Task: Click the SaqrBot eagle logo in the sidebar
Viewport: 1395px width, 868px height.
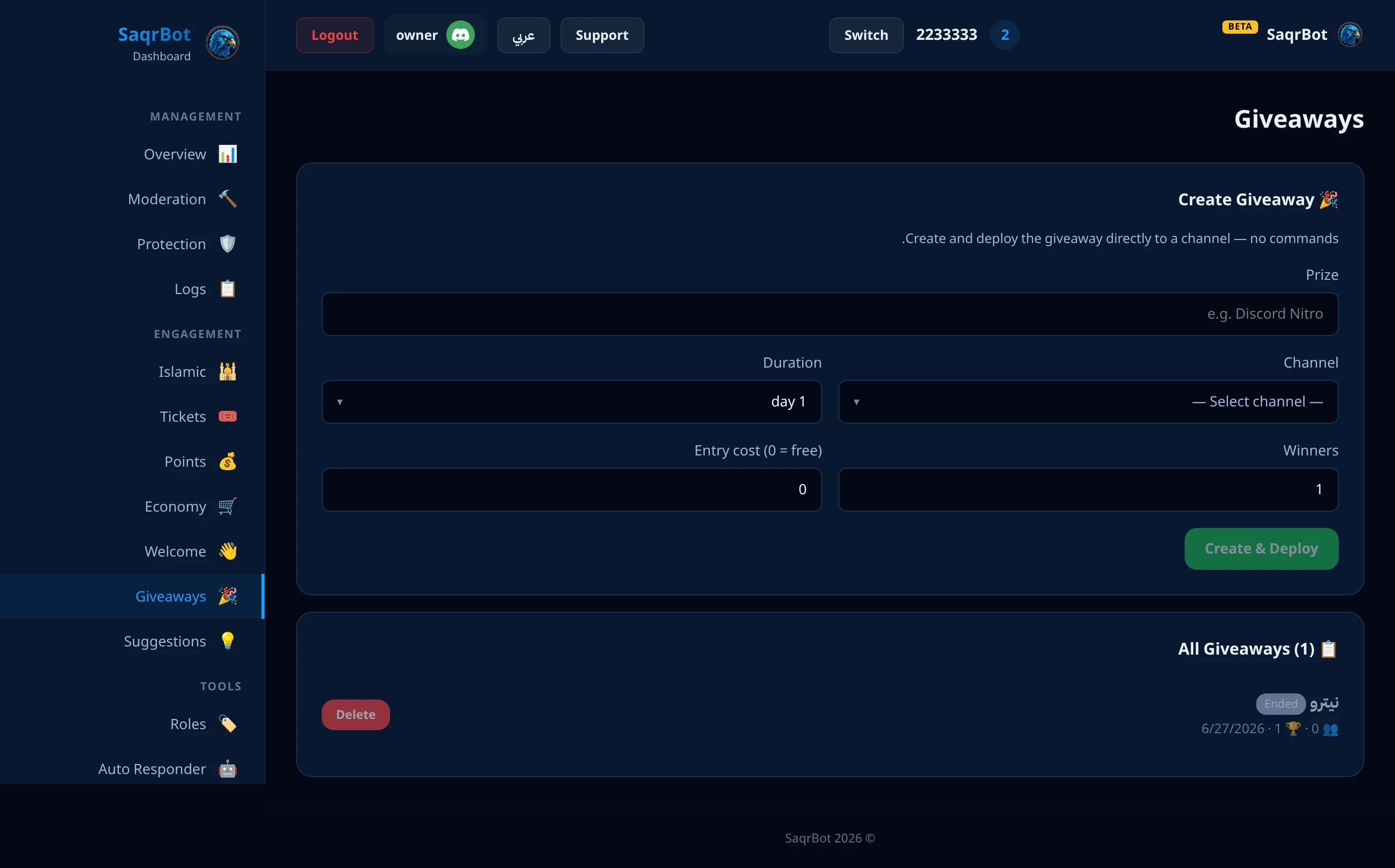Action: coord(222,42)
